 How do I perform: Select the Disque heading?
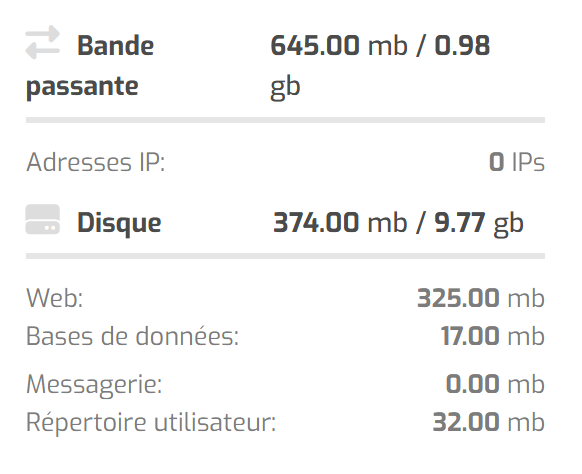(x=119, y=223)
